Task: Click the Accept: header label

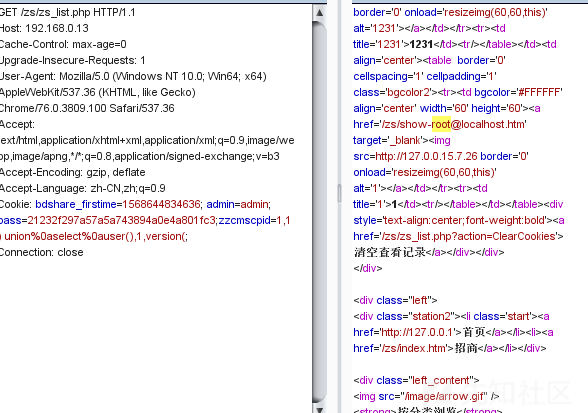Action: click(17, 124)
